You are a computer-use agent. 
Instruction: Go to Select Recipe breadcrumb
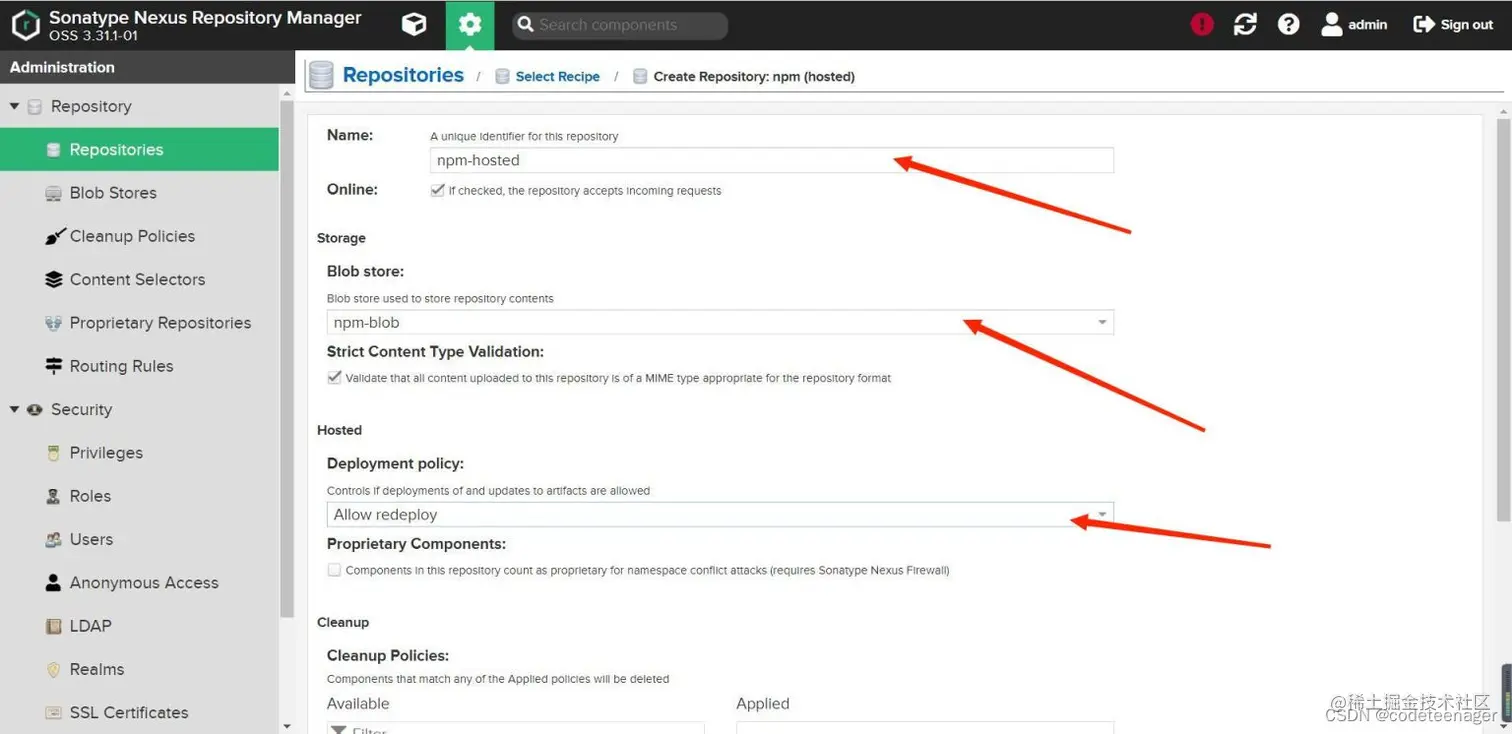(x=558, y=76)
